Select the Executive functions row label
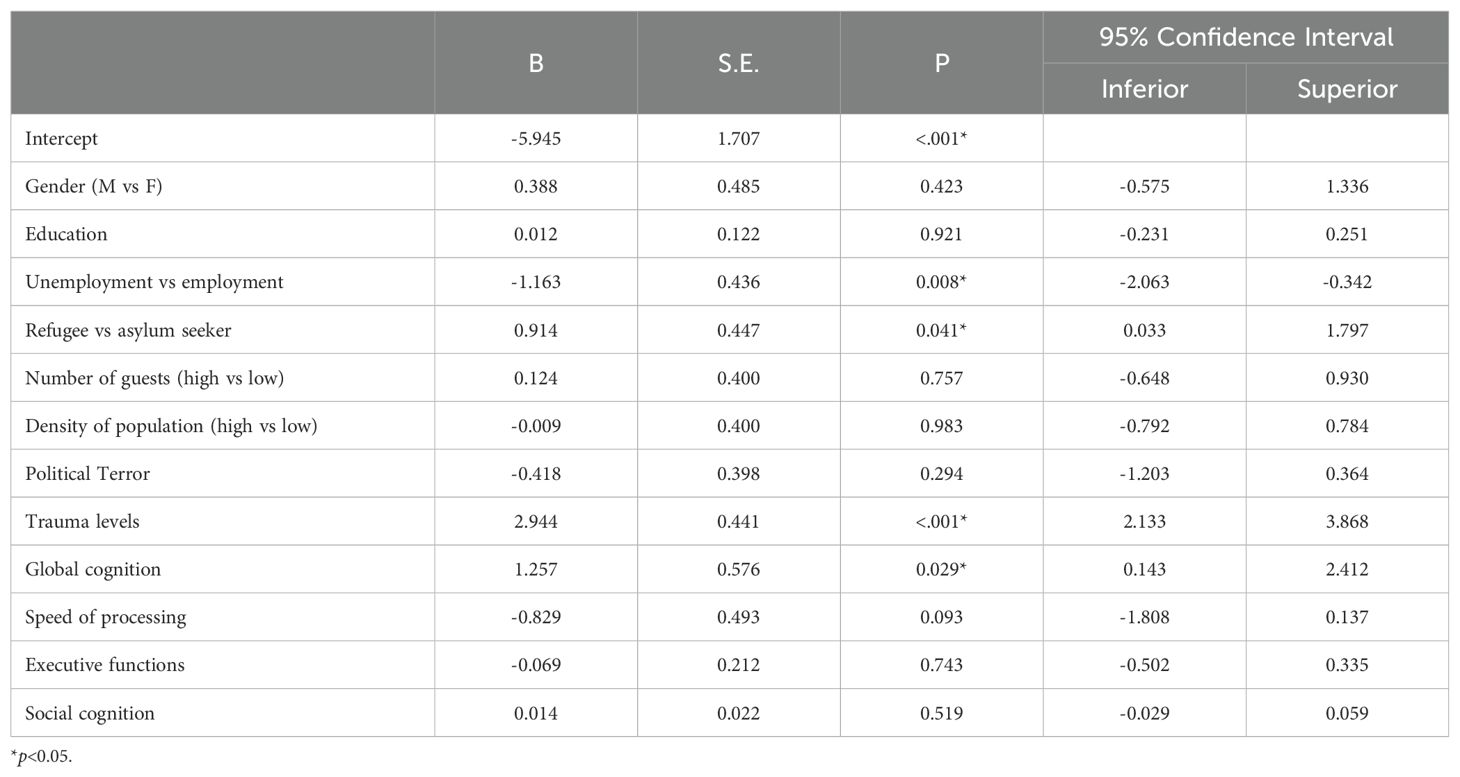The width and height of the screenshot is (1460, 777). pyautogui.click(x=105, y=665)
